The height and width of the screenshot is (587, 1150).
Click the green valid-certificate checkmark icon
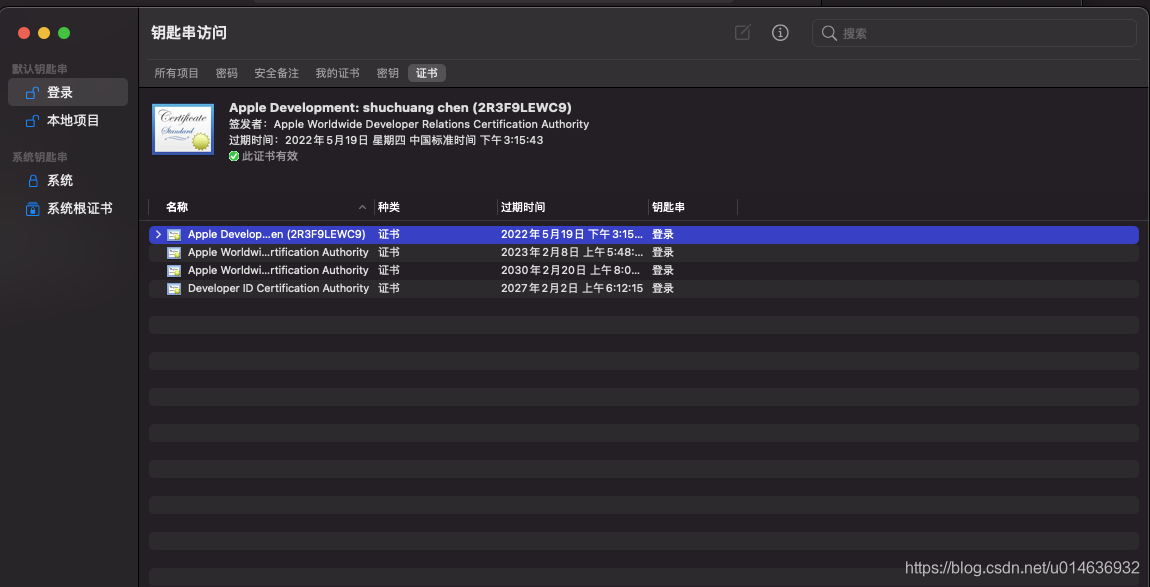(x=234, y=156)
